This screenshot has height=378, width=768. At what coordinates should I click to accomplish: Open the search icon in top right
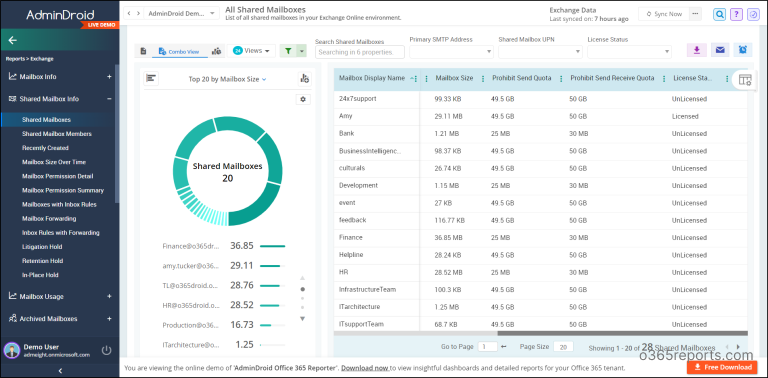720,14
